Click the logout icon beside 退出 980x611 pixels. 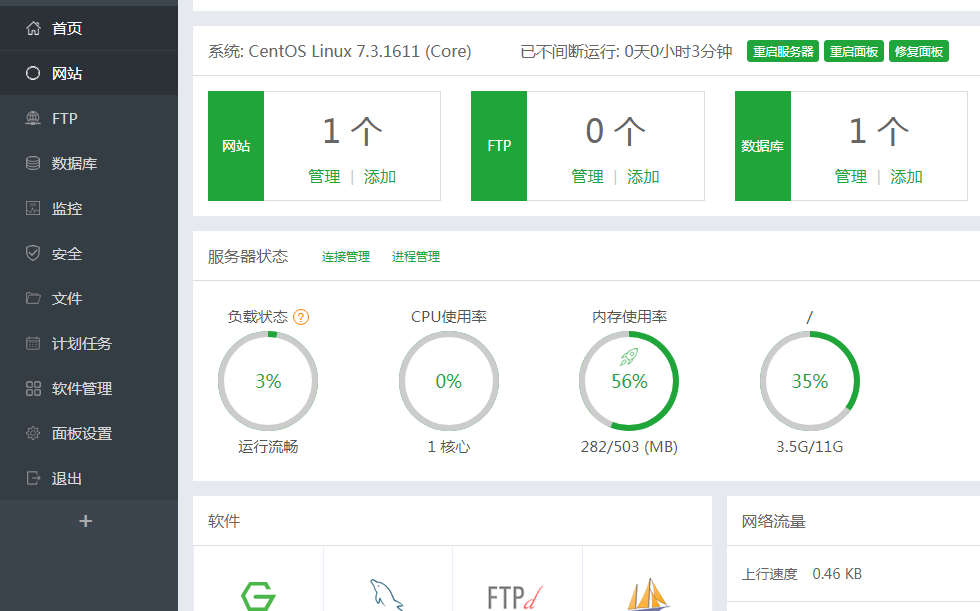33,478
